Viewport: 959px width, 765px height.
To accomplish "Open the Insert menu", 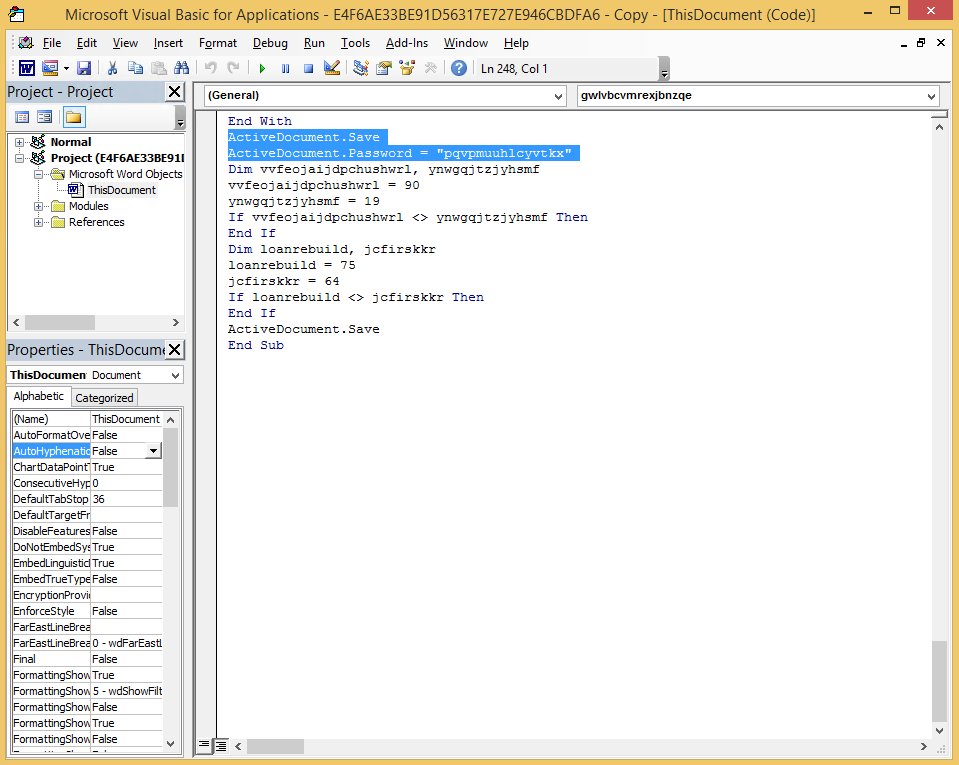I will pos(168,43).
